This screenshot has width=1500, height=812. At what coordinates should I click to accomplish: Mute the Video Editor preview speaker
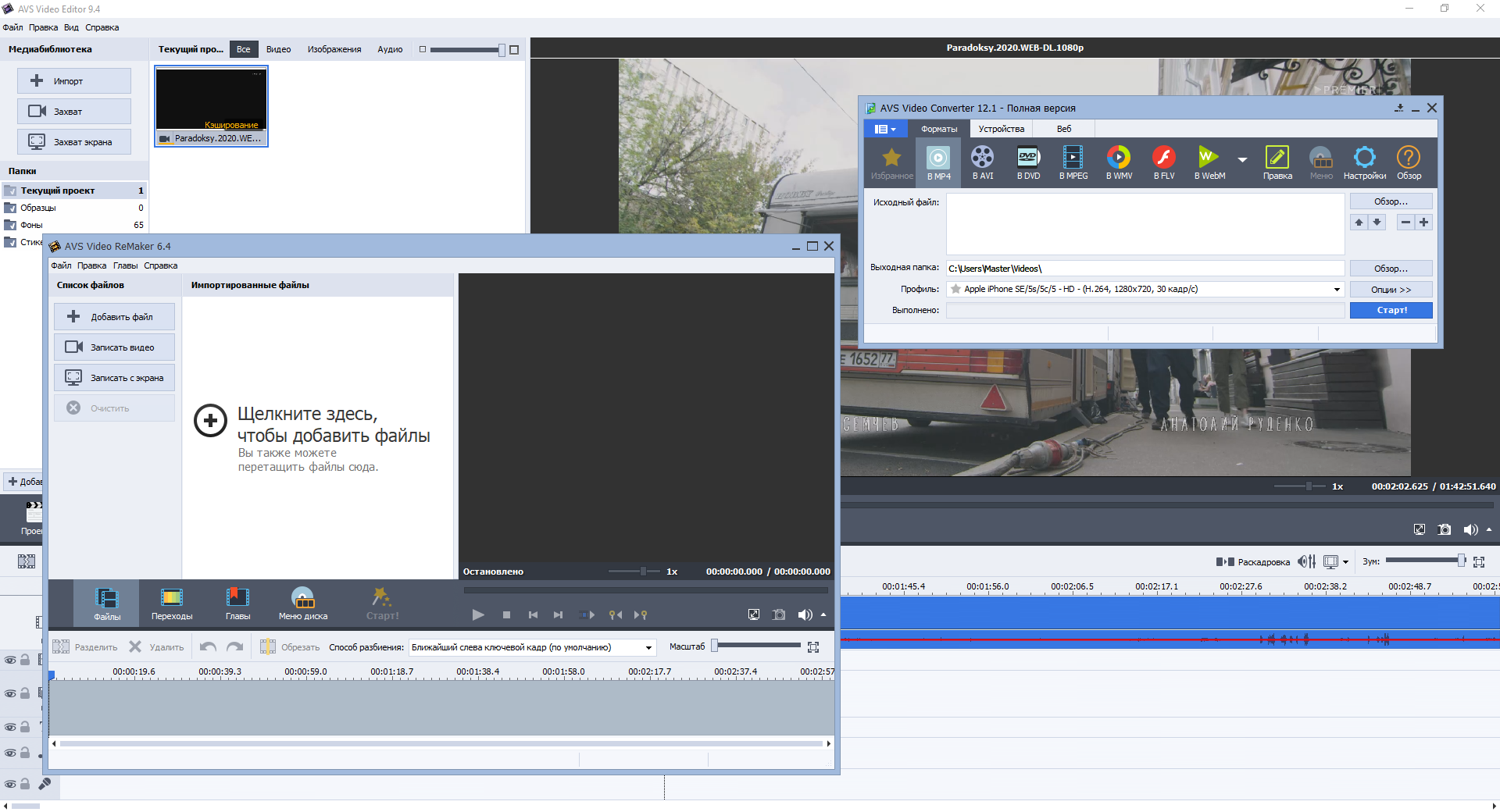pyautogui.click(x=1470, y=529)
